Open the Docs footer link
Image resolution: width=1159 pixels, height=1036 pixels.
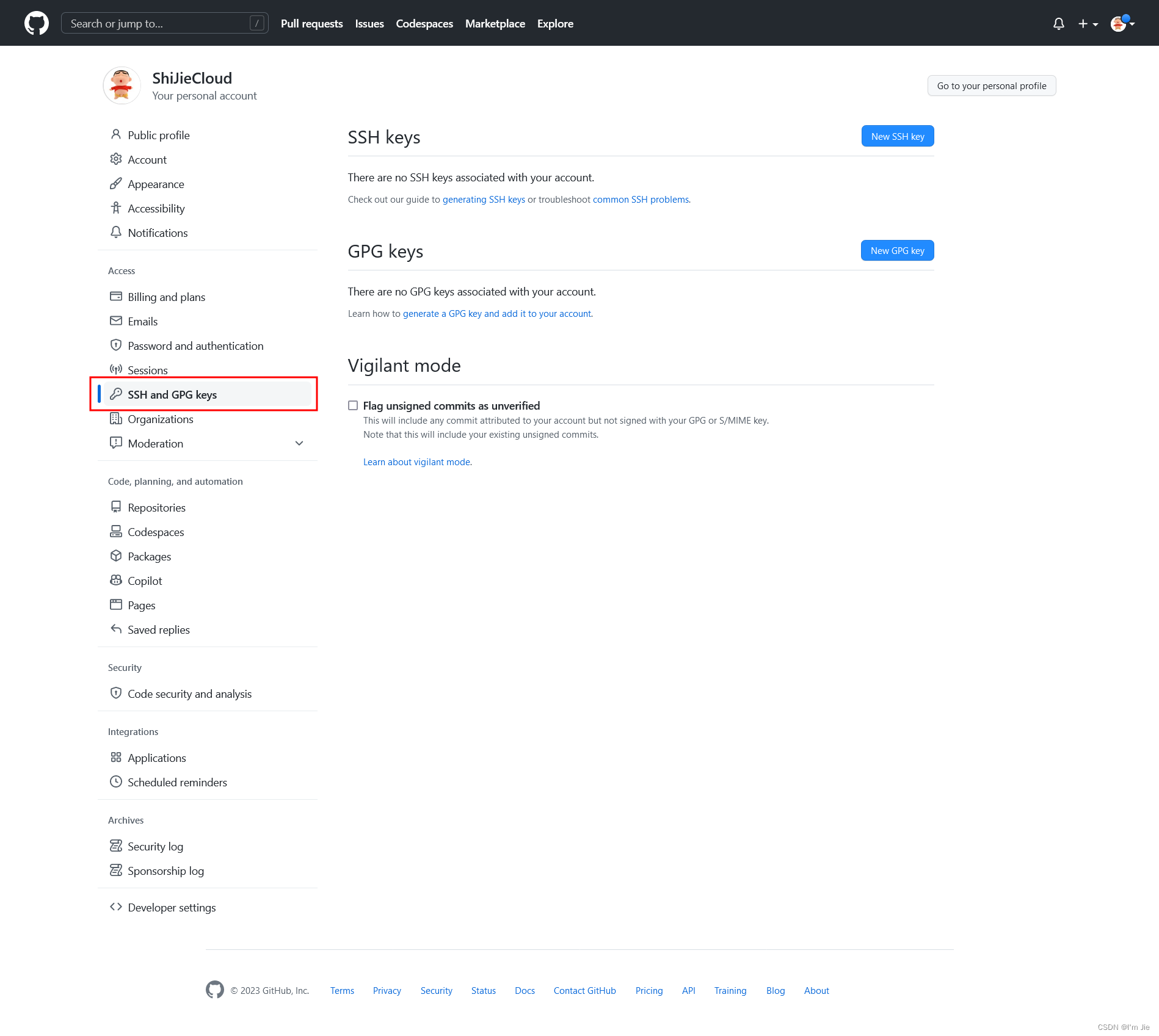(x=525, y=990)
